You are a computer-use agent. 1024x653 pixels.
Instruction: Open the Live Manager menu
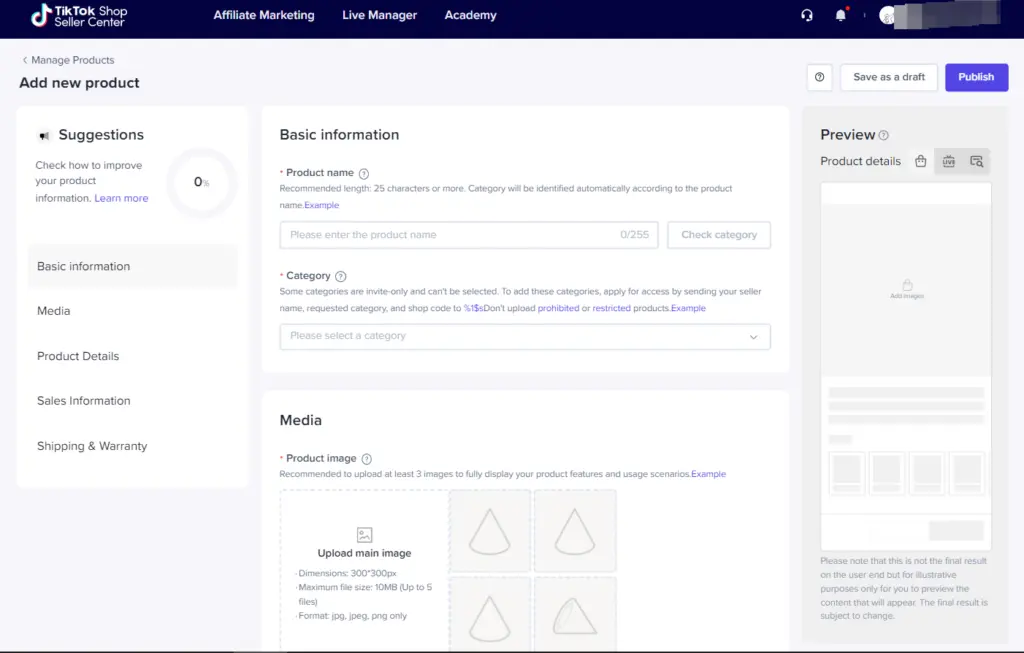pyautogui.click(x=379, y=15)
